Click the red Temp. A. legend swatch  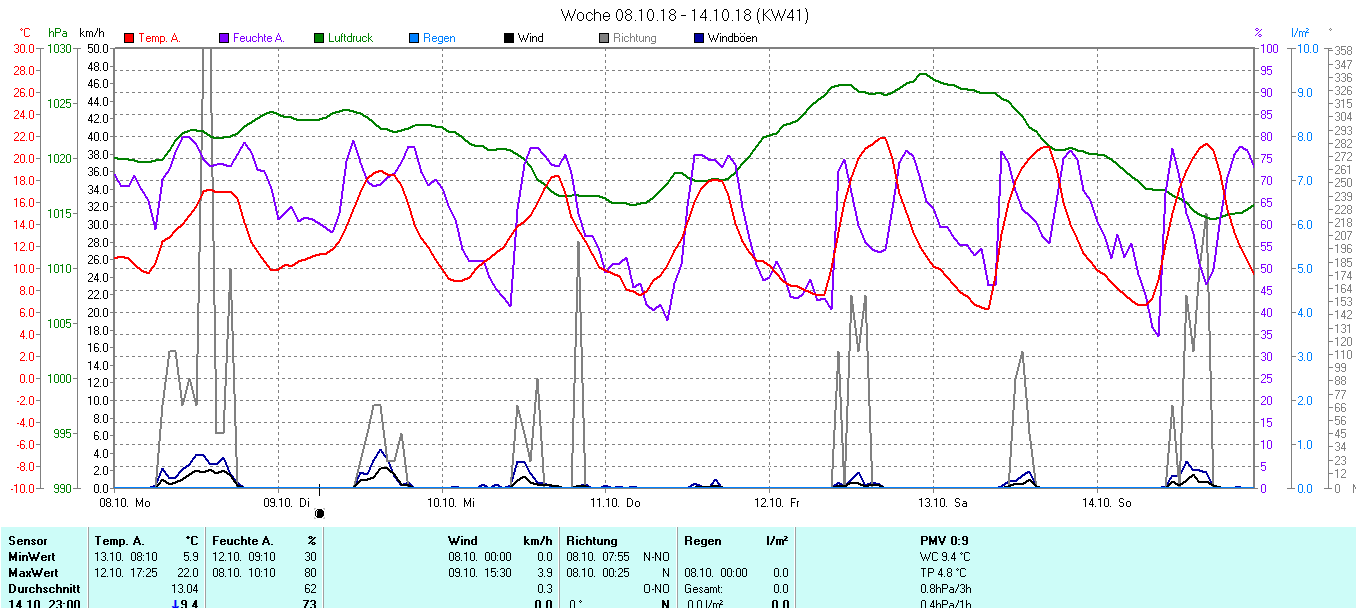129,39
